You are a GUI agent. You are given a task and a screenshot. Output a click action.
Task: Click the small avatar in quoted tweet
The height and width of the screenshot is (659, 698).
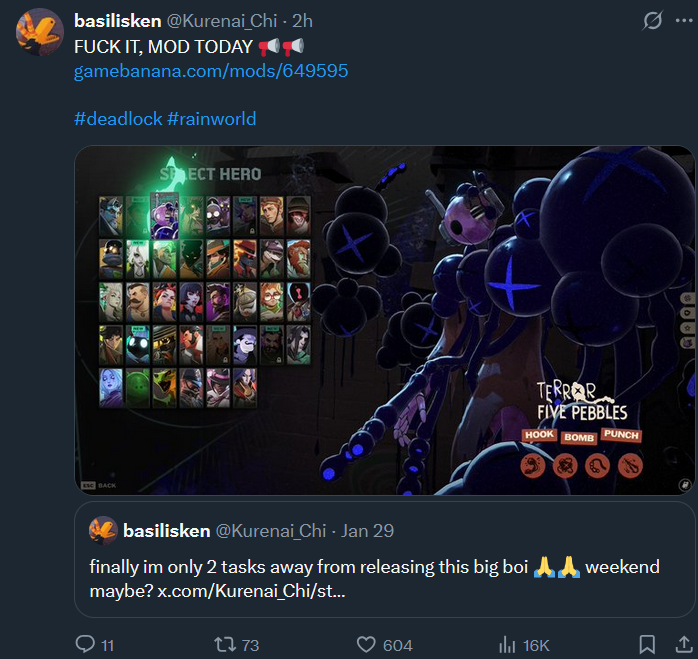click(103, 530)
